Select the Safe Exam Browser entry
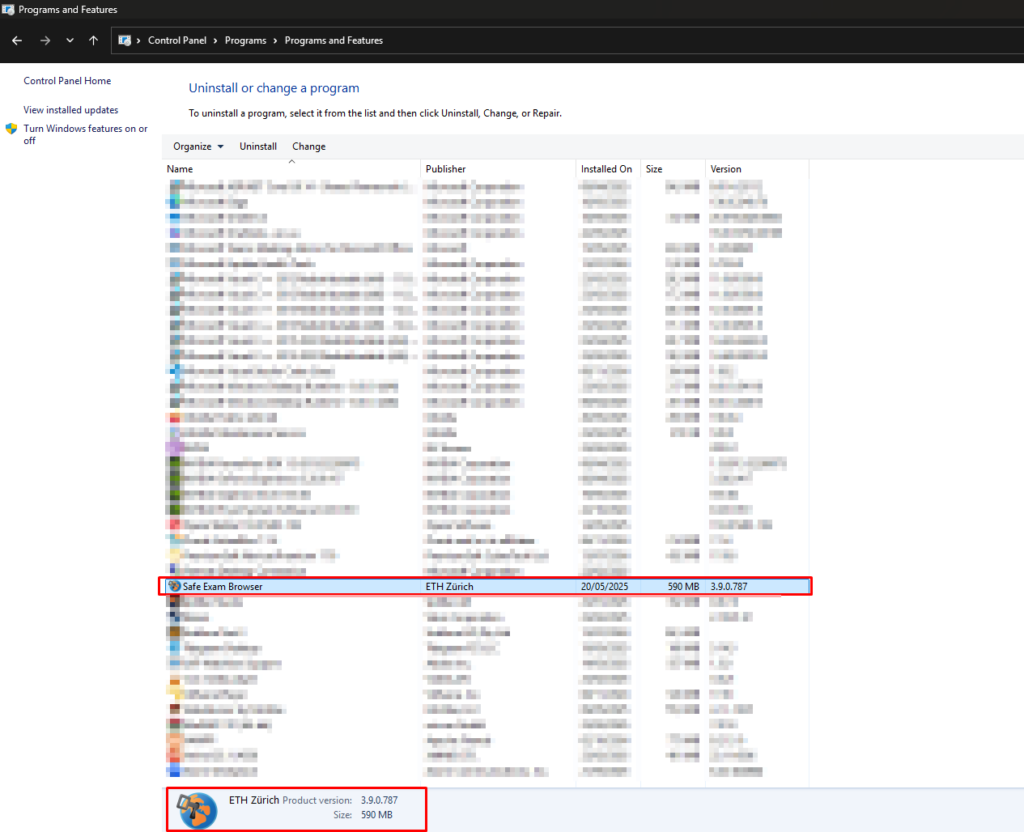 (485, 586)
